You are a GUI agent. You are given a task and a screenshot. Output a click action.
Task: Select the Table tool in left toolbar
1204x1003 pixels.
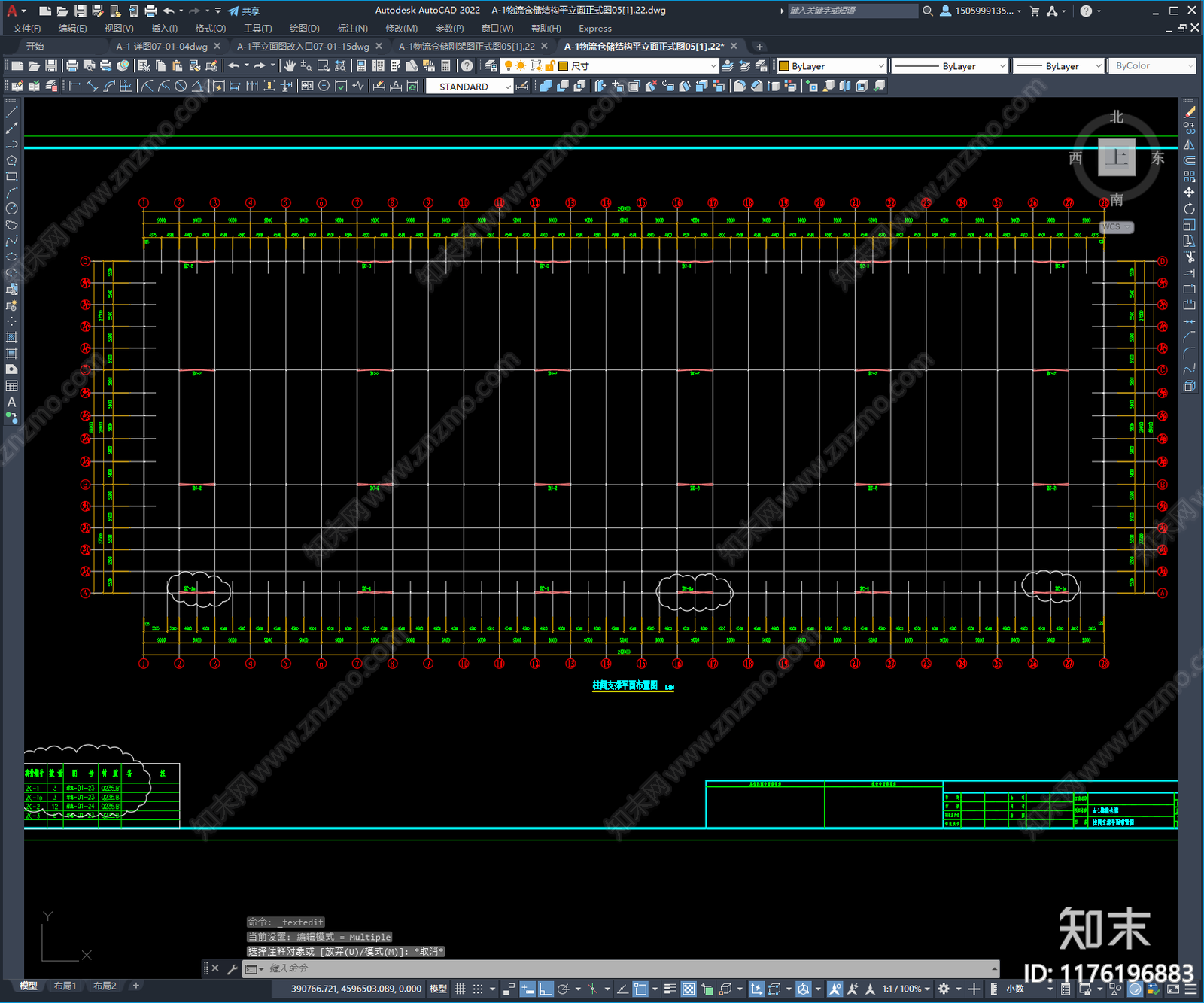pos(11,386)
